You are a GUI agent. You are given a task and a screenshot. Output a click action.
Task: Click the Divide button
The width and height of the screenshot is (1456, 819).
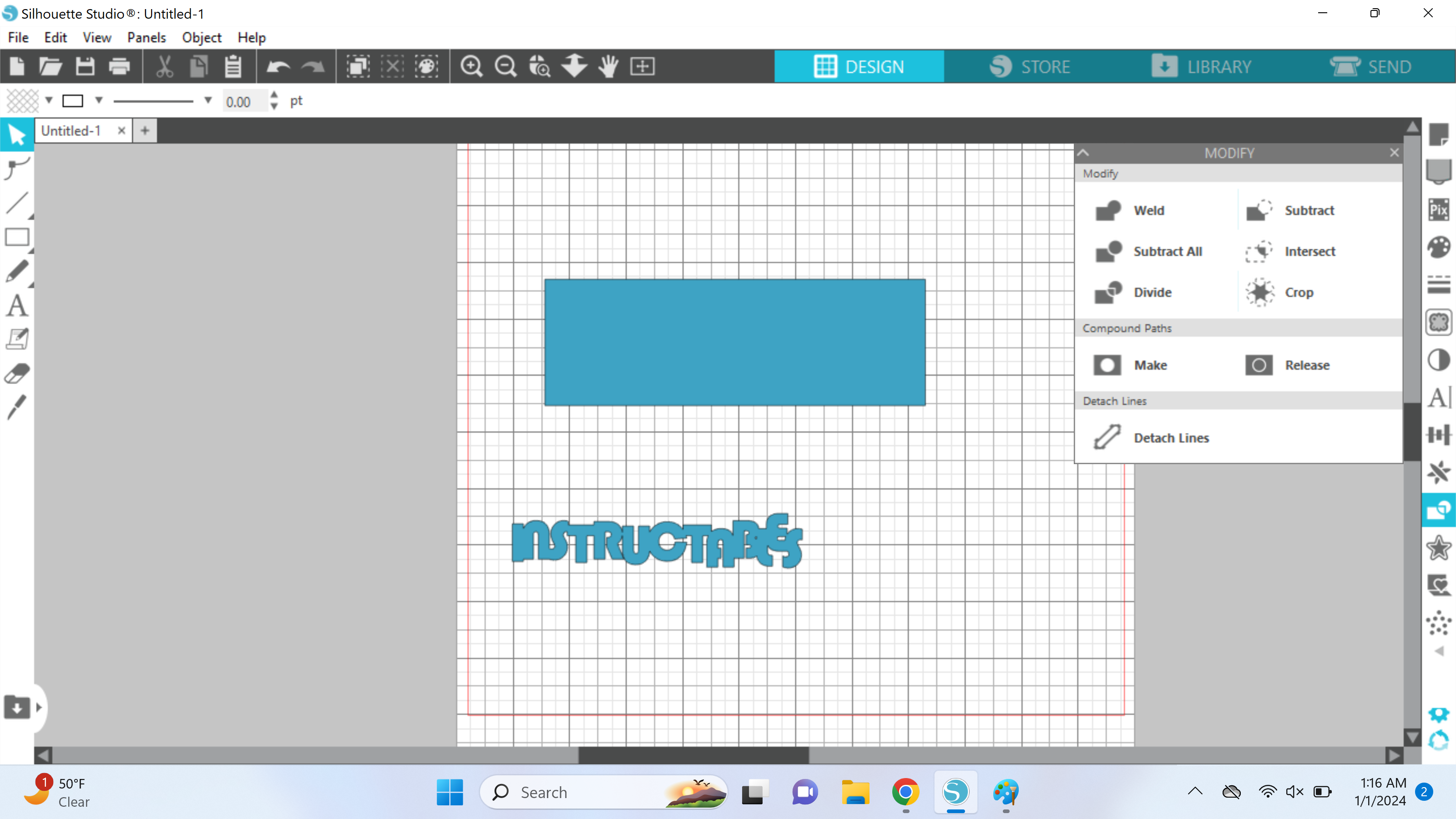(1132, 292)
